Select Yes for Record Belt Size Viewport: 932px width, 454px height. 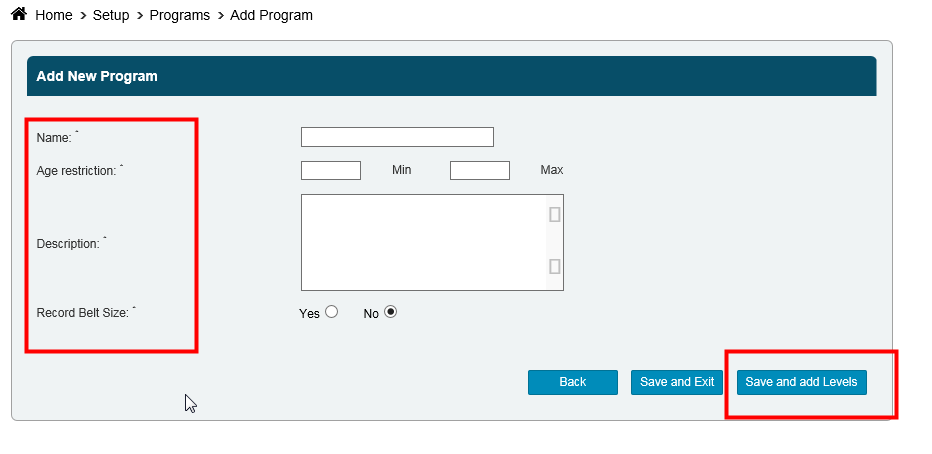[x=332, y=312]
